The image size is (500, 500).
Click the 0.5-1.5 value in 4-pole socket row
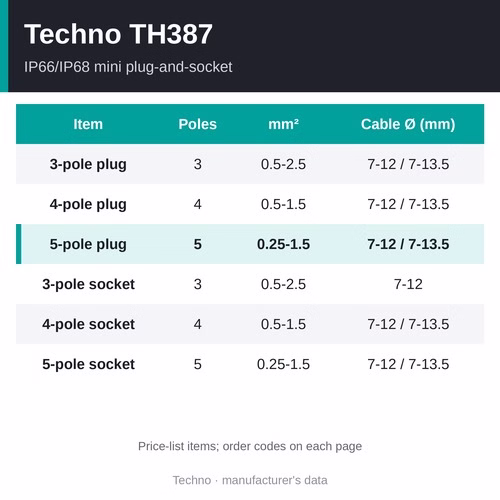point(283,324)
